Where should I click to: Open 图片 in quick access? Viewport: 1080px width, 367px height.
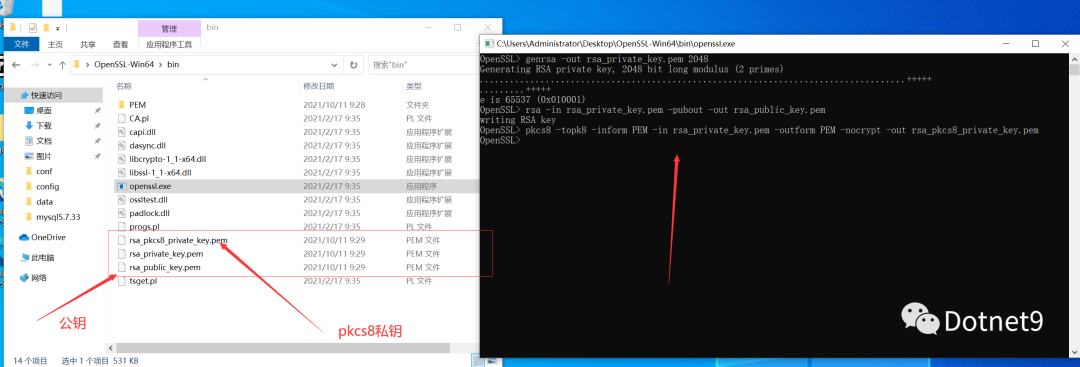43,156
